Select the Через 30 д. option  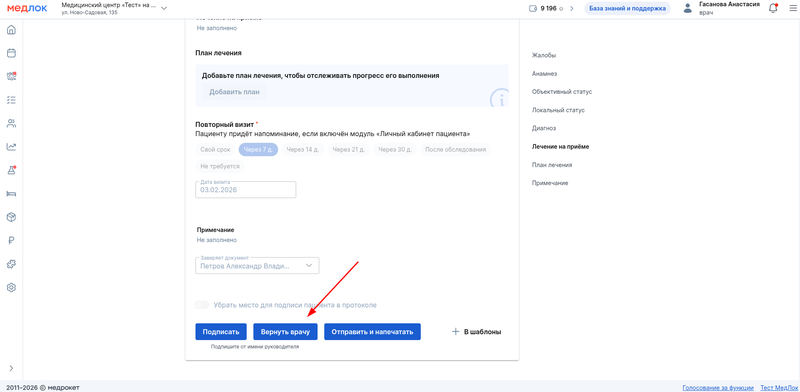395,150
